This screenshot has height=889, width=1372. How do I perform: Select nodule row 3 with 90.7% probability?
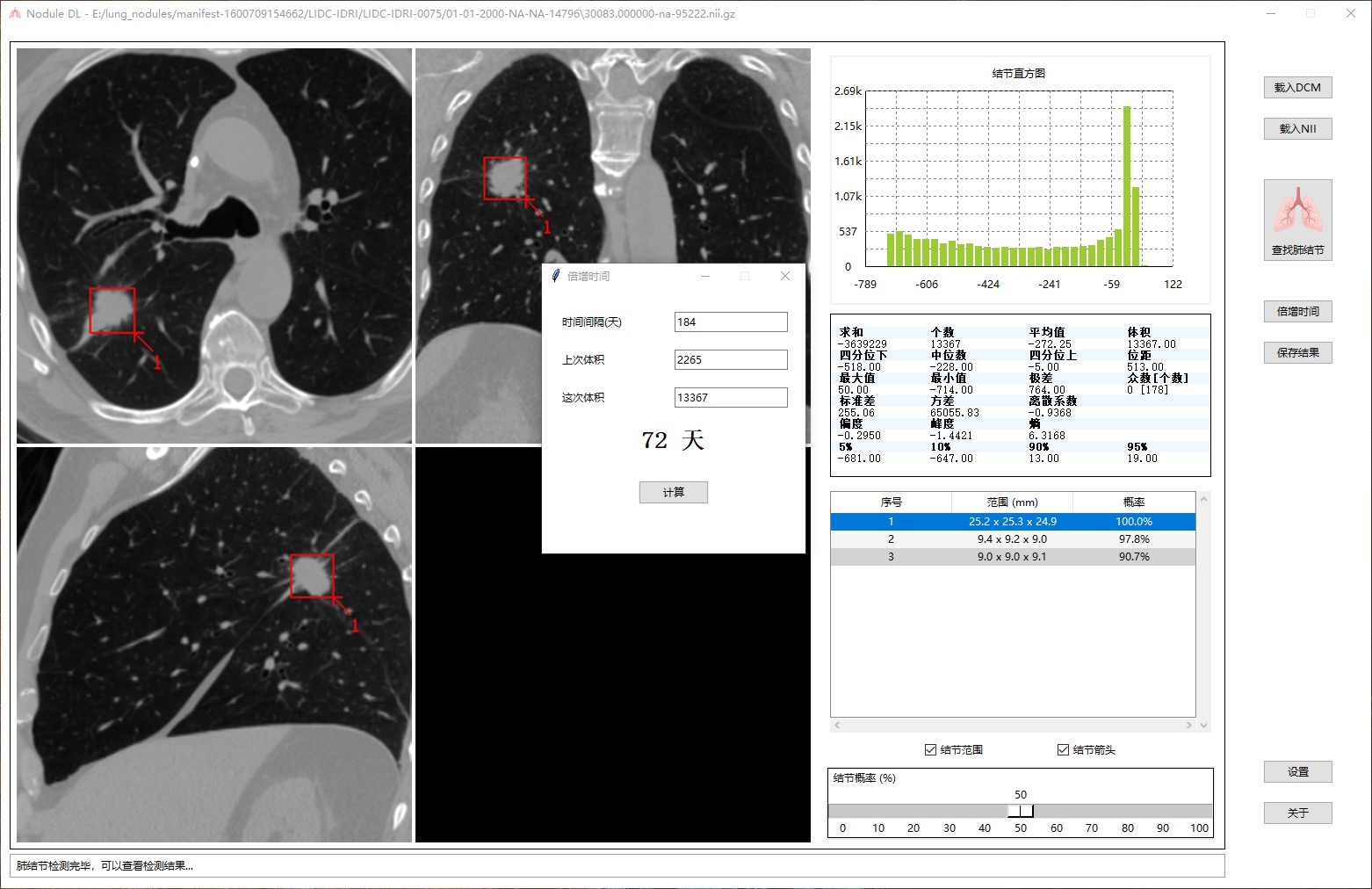click(x=1013, y=557)
